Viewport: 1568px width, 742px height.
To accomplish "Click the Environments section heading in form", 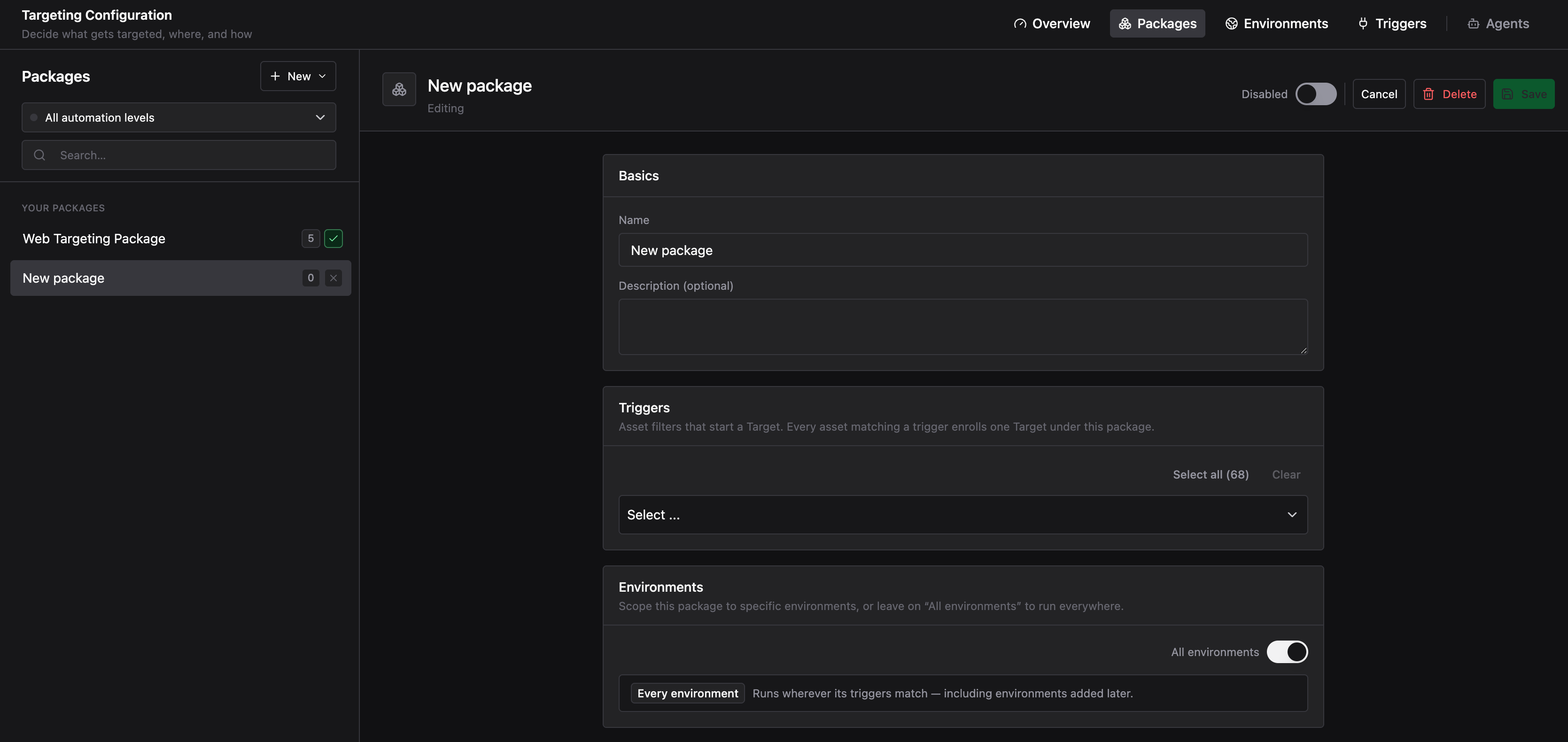I will click(660, 587).
